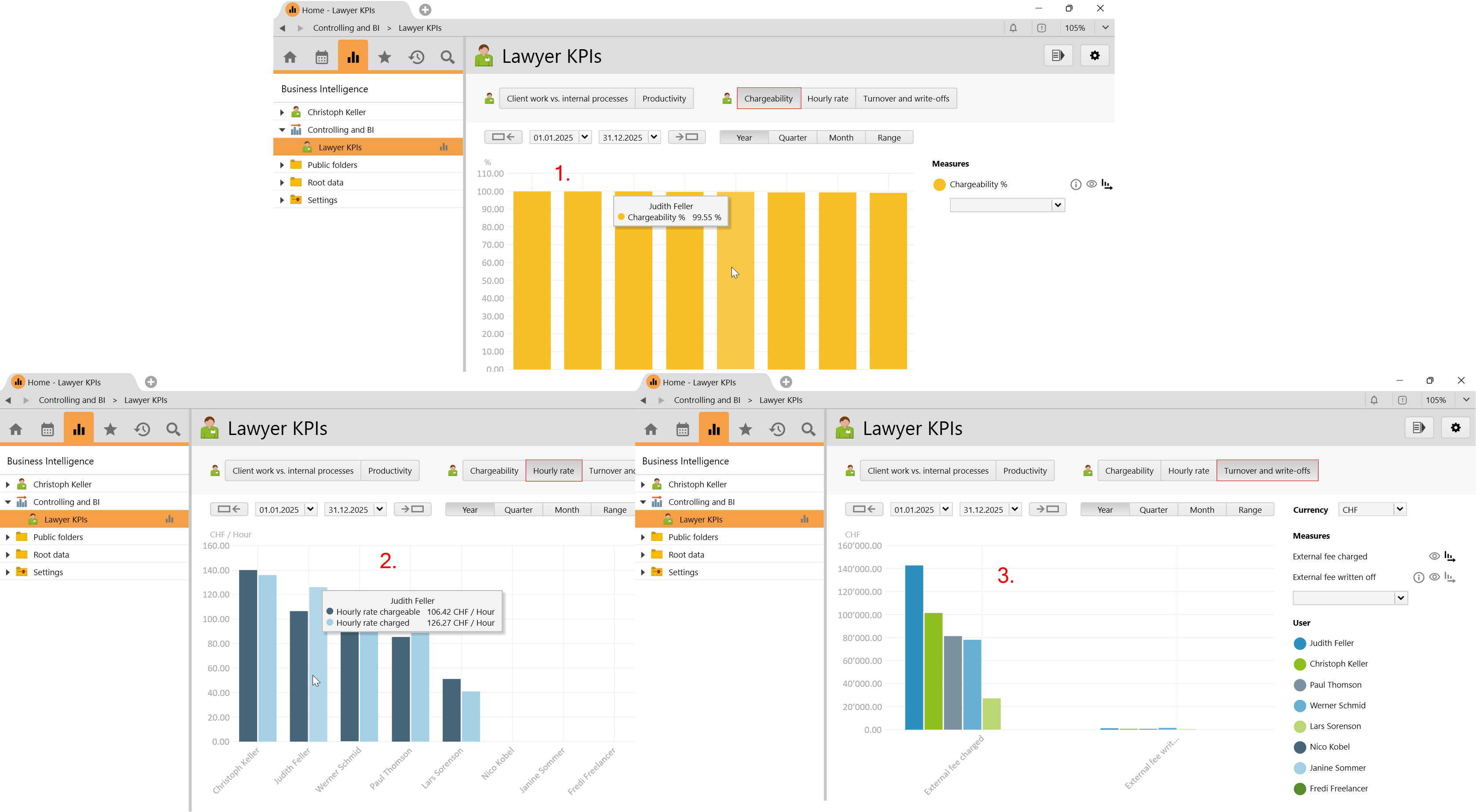Click the search magnifier icon in top toolbar
This screenshot has width=1476, height=812.
click(447, 57)
